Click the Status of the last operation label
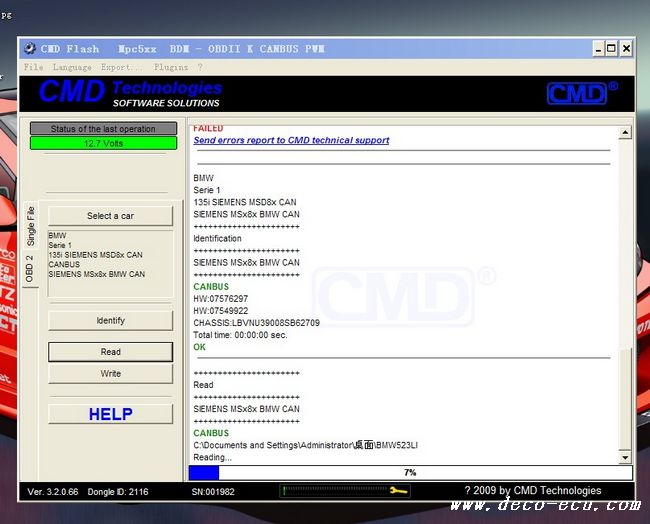 point(103,129)
